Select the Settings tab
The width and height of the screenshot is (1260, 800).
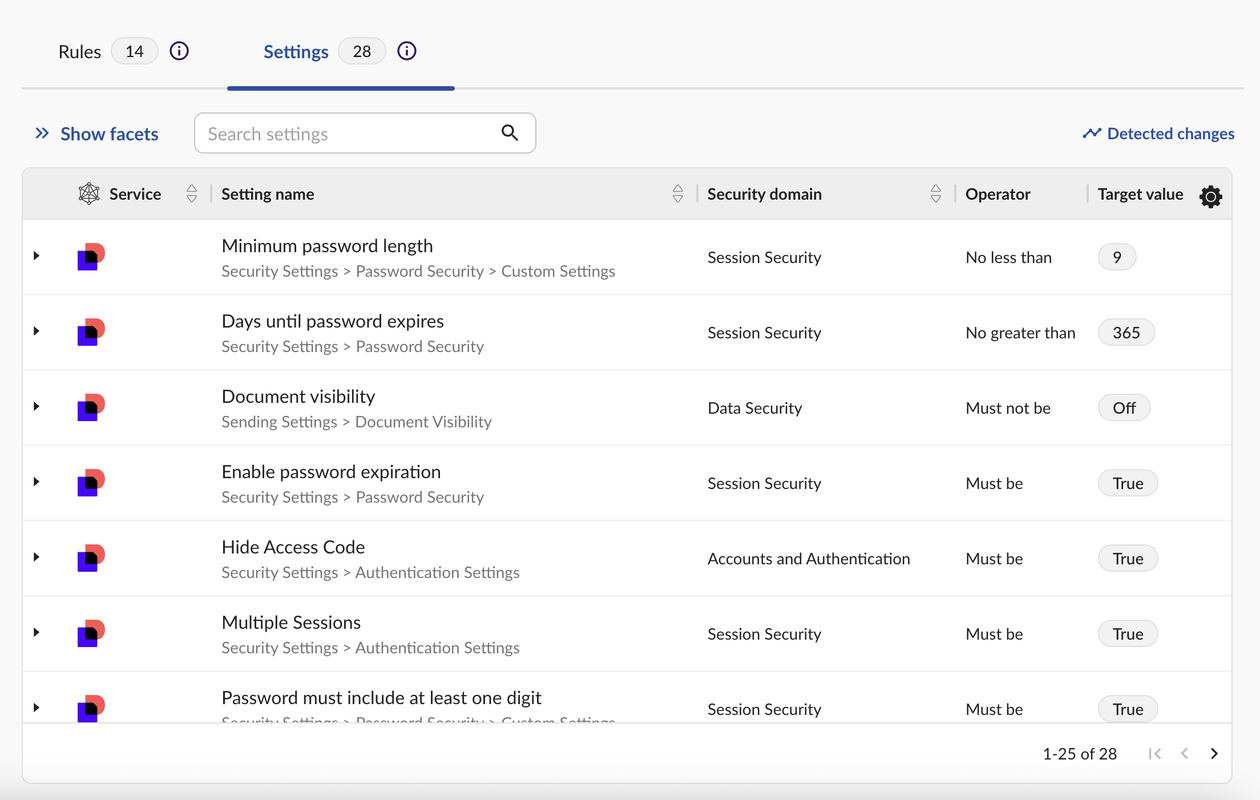point(296,52)
